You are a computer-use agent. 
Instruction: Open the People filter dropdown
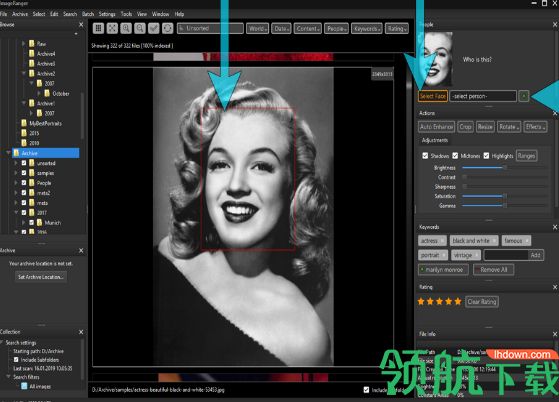tap(336, 29)
